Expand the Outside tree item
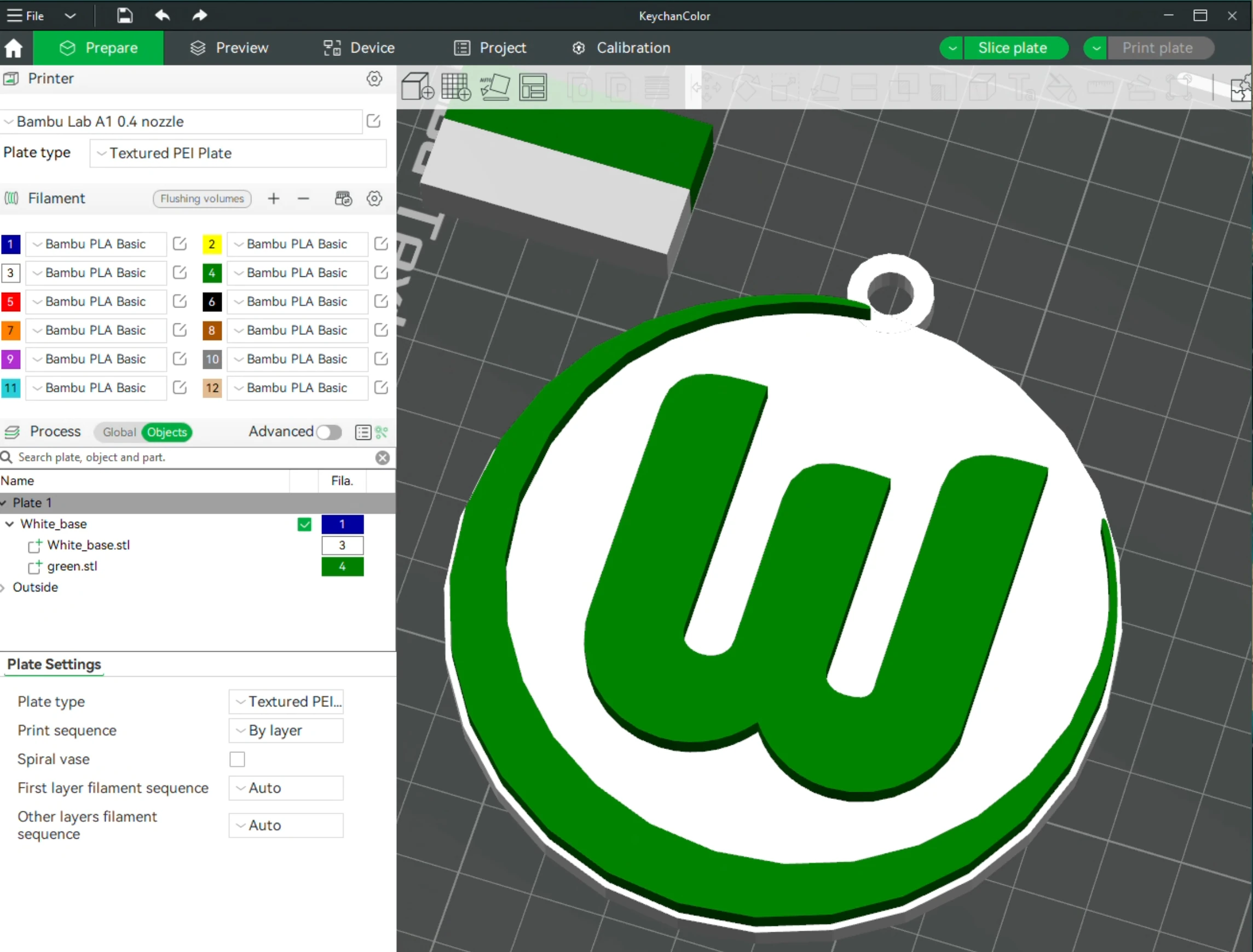This screenshot has width=1253, height=952. point(3,588)
